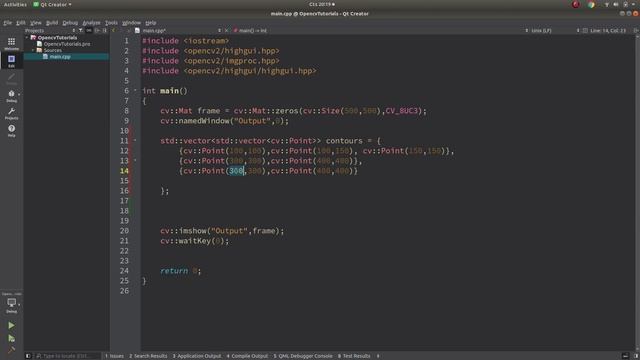The image size is (640, 360).
Task: Open the Application Output pane
Action: (x=197, y=356)
